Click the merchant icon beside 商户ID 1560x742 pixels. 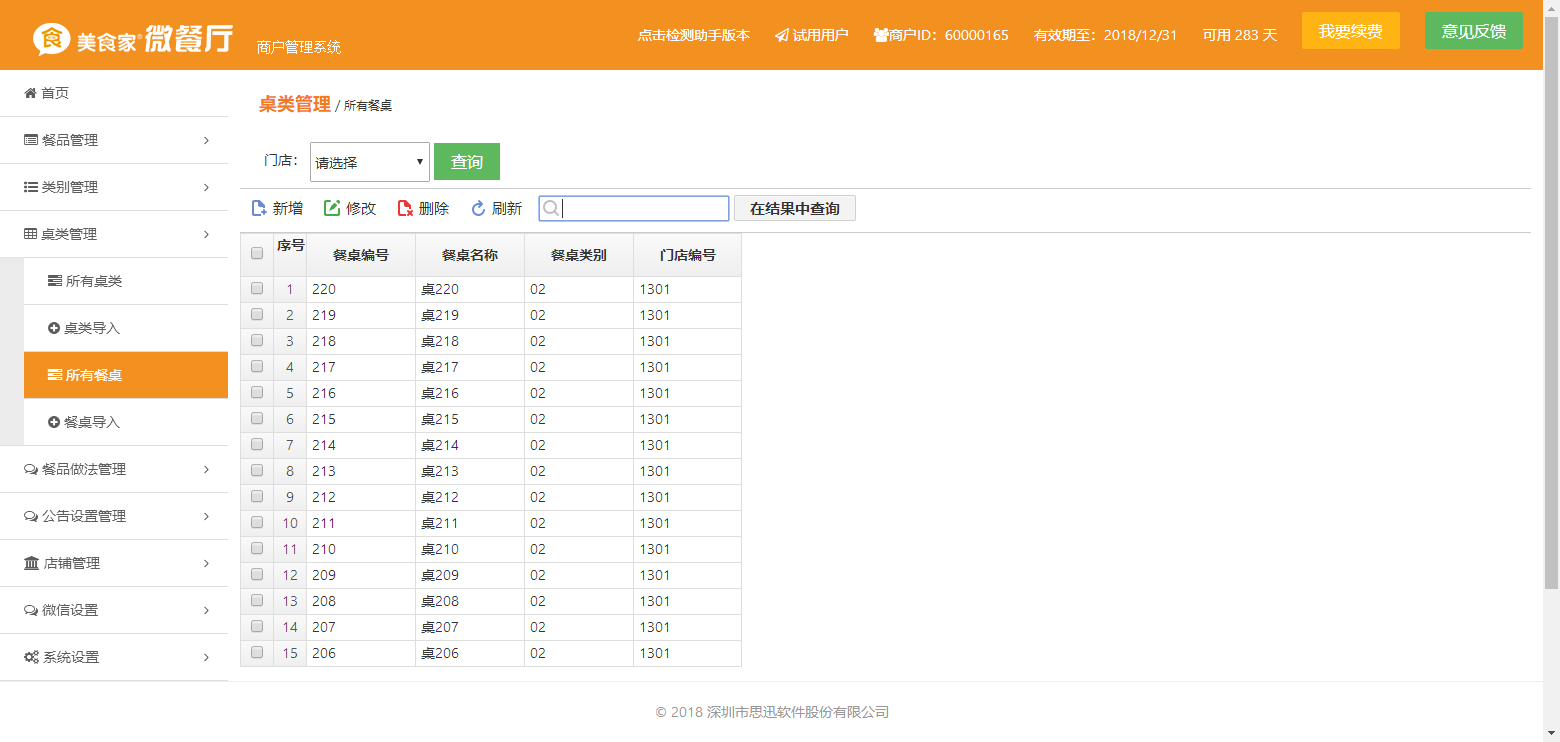tap(880, 35)
